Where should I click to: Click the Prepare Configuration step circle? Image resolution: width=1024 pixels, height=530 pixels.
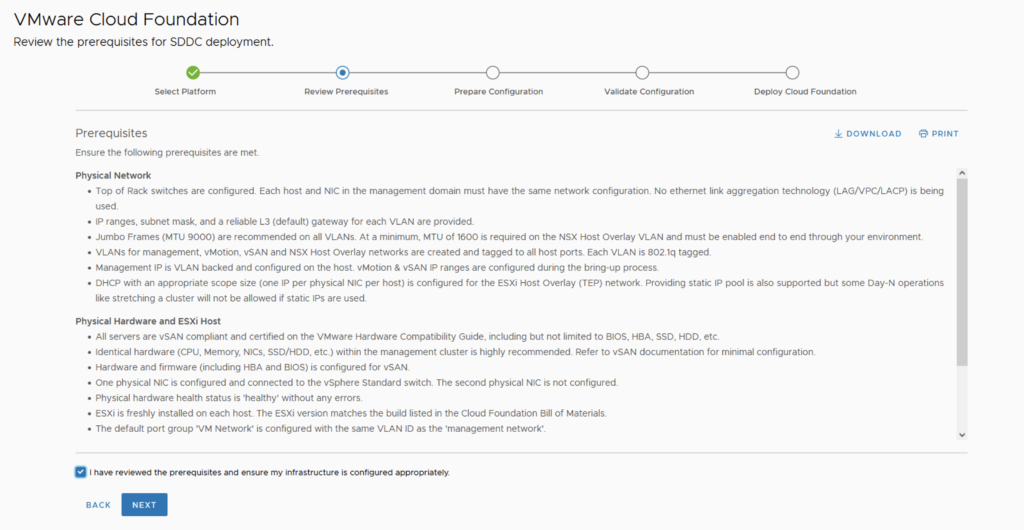tap(493, 72)
